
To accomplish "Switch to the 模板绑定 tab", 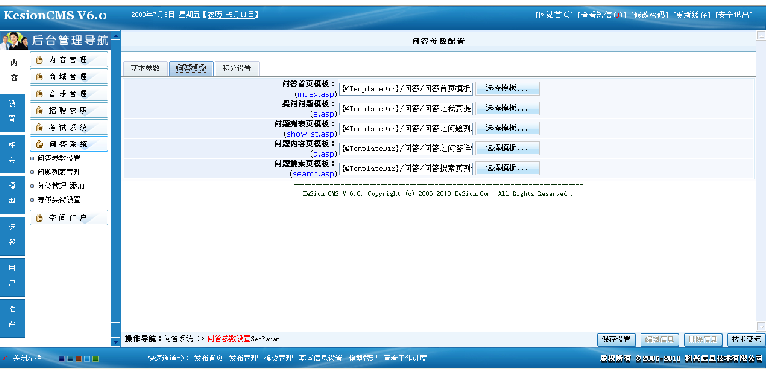I will point(191,69).
